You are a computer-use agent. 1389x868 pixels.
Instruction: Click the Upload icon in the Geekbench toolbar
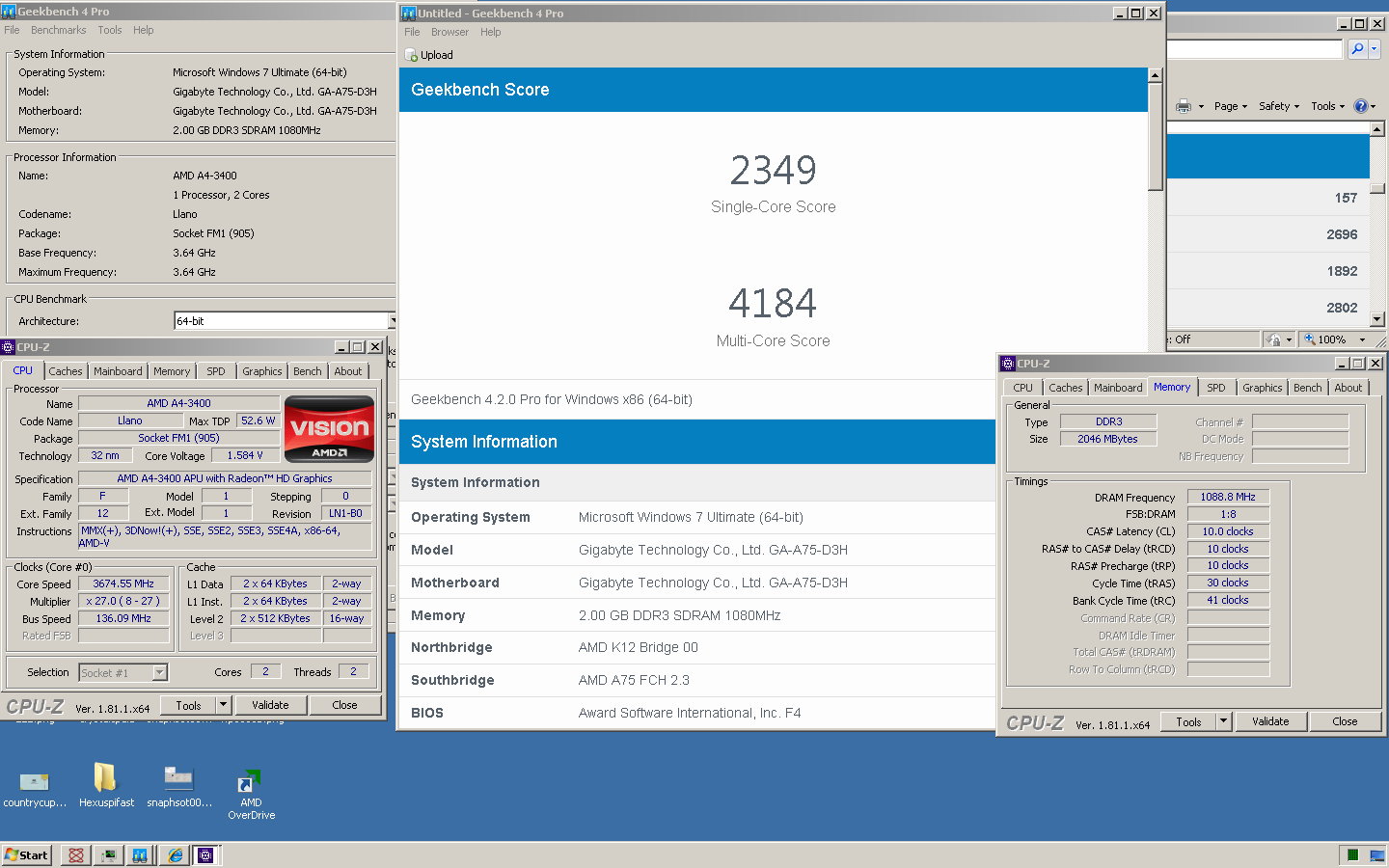[x=411, y=55]
